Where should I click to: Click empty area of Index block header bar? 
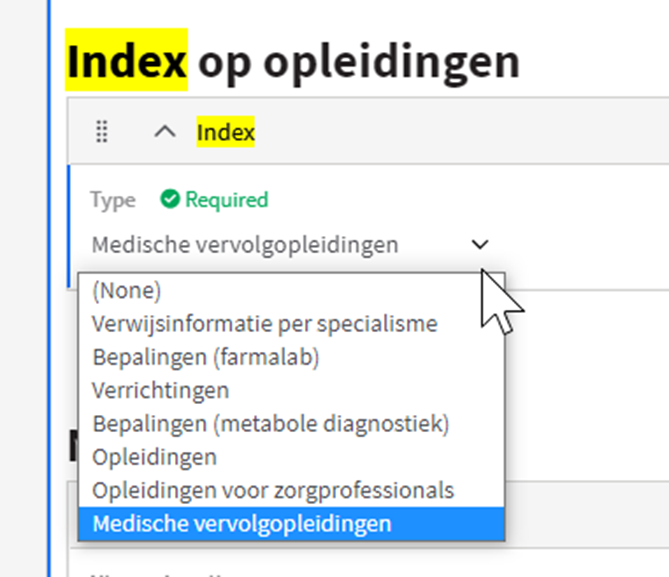pos(450,131)
